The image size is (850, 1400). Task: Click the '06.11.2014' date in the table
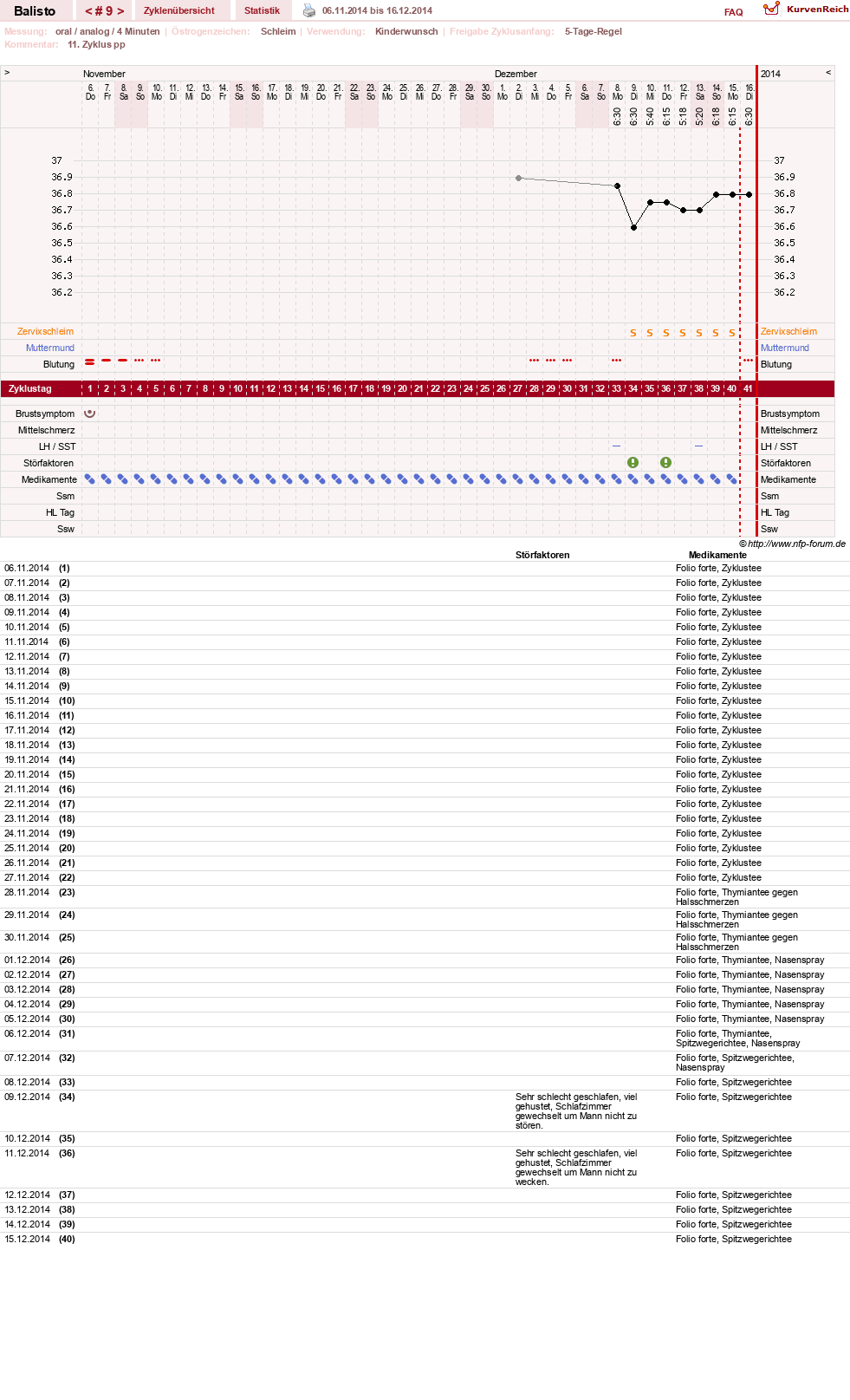pos(27,569)
